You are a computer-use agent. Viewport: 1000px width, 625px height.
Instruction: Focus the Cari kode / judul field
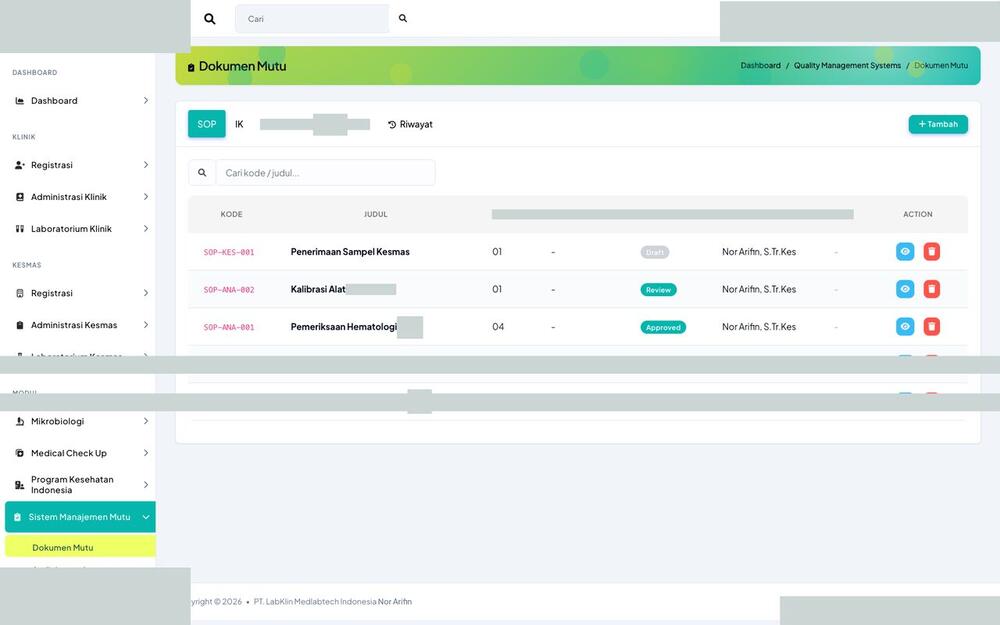click(325, 173)
